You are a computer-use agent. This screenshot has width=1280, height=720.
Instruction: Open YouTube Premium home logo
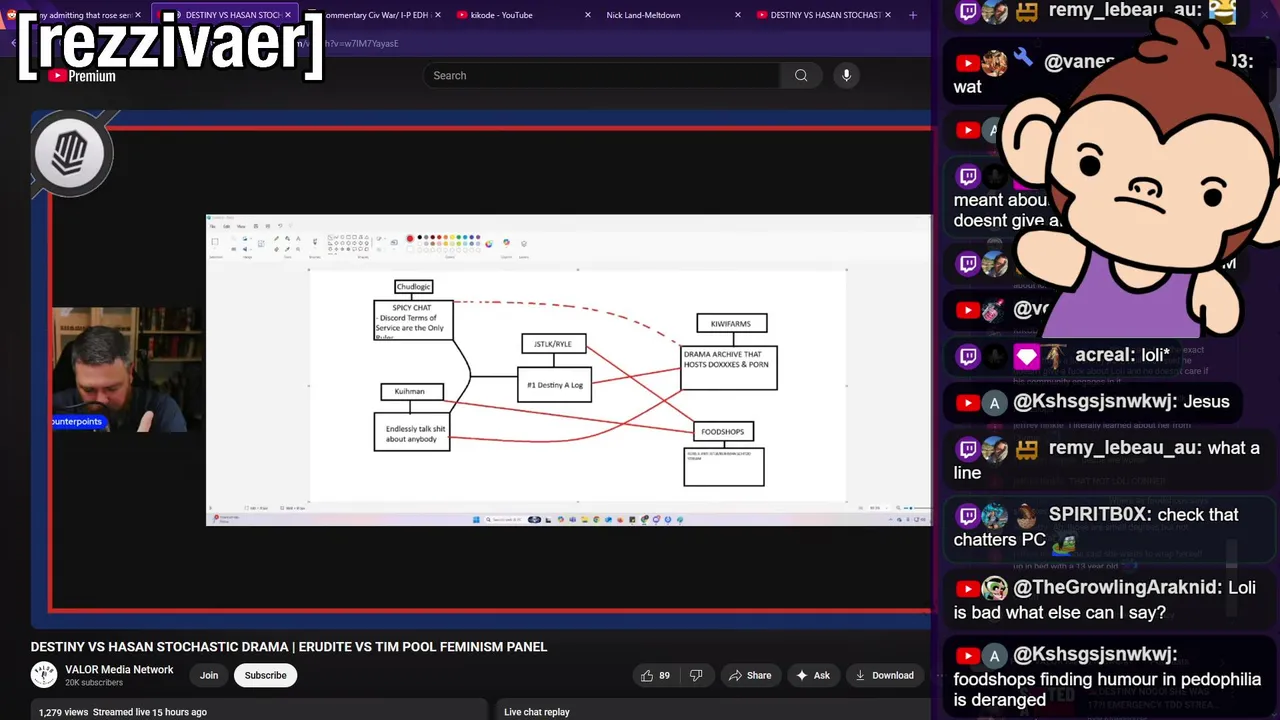[x=82, y=76]
